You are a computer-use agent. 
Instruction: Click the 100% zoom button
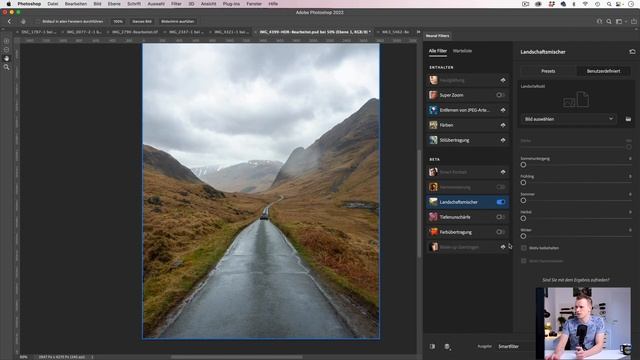point(118,21)
